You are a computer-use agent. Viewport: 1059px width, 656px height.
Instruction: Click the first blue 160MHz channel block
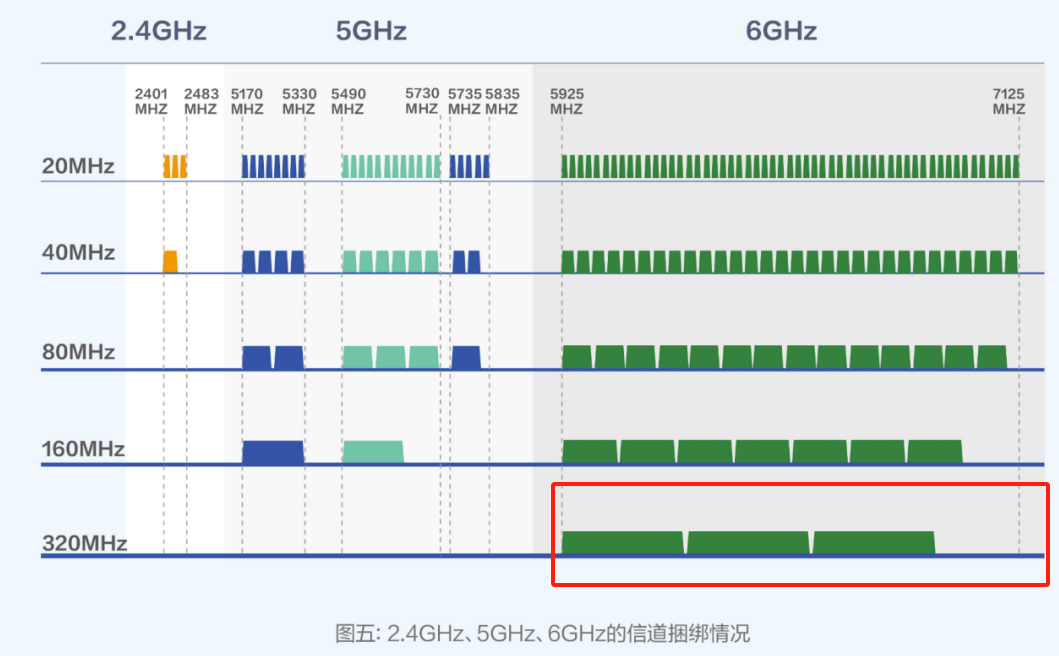(272, 450)
